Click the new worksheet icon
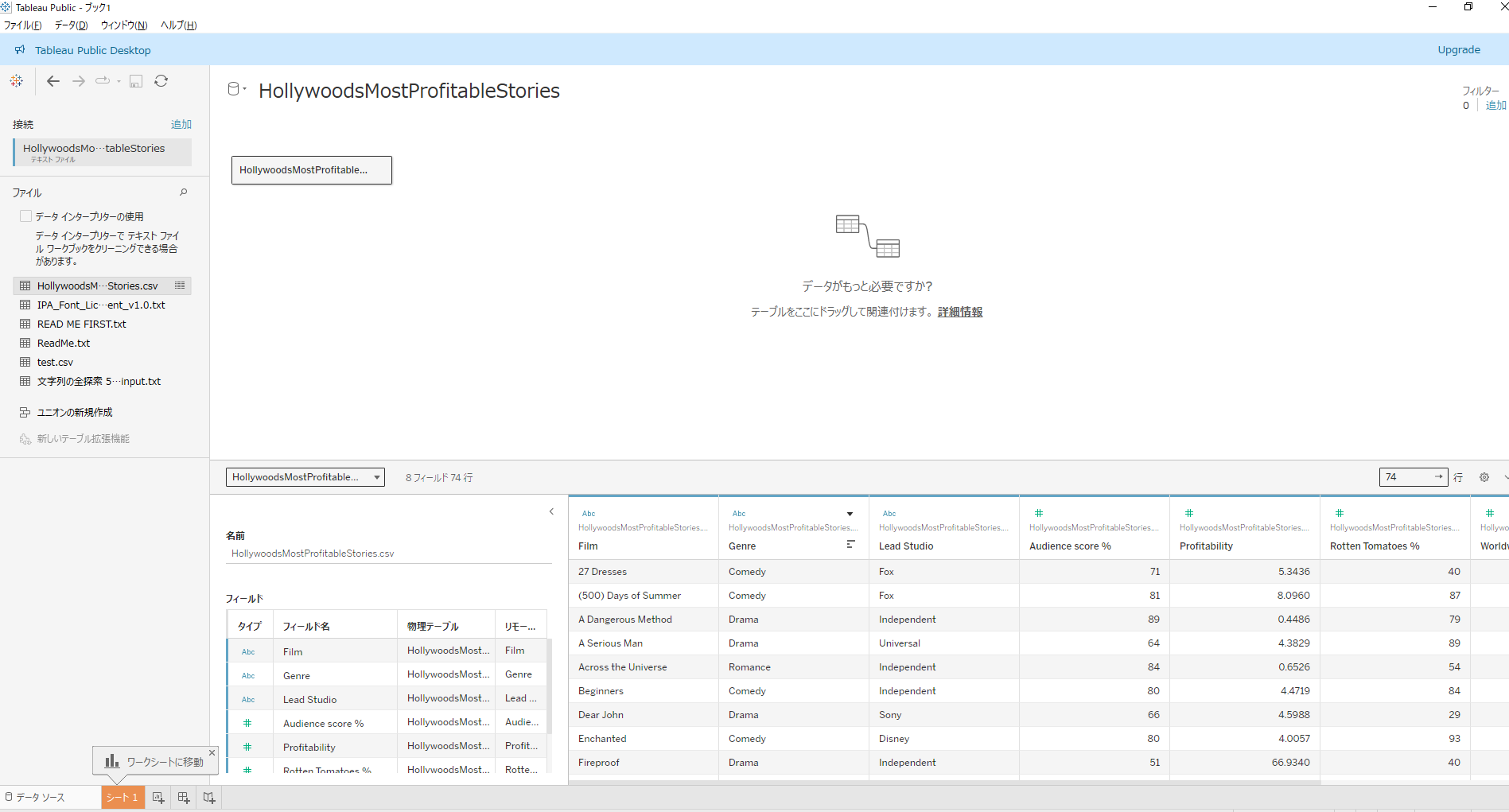The image size is (1509, 812). pos(158,798)
